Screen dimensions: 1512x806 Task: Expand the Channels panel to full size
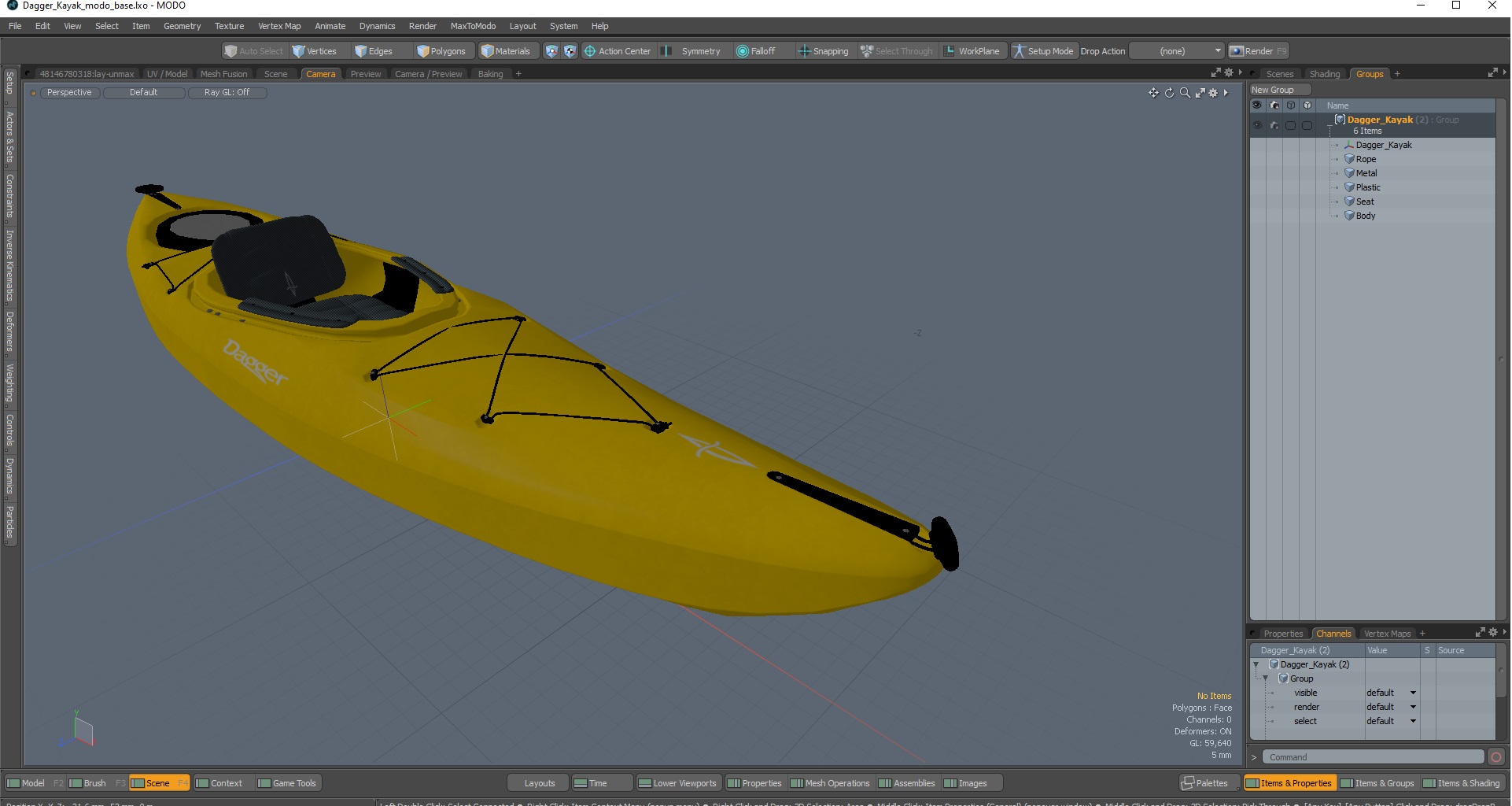point(1481,632)
